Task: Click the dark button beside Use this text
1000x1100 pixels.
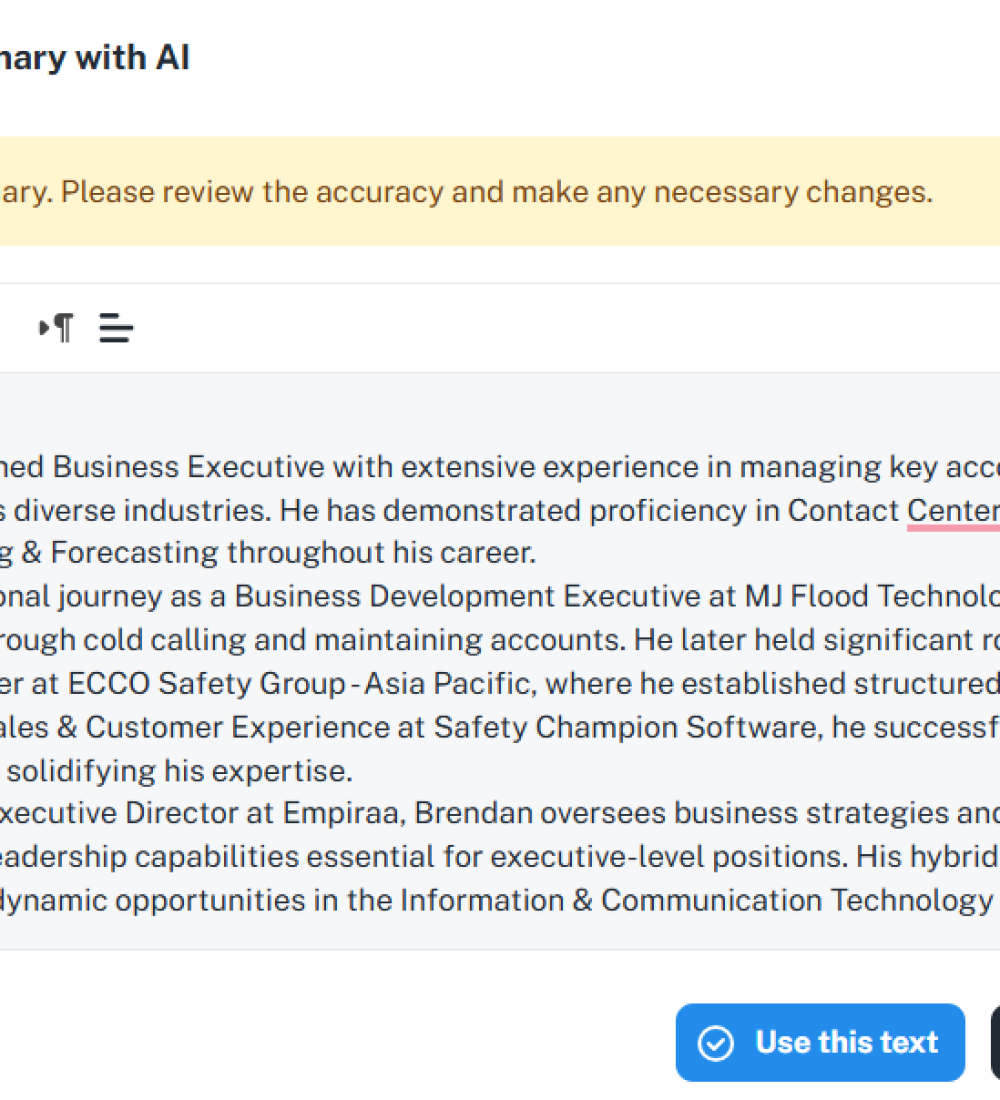Action: click(x=995, y=1043)
